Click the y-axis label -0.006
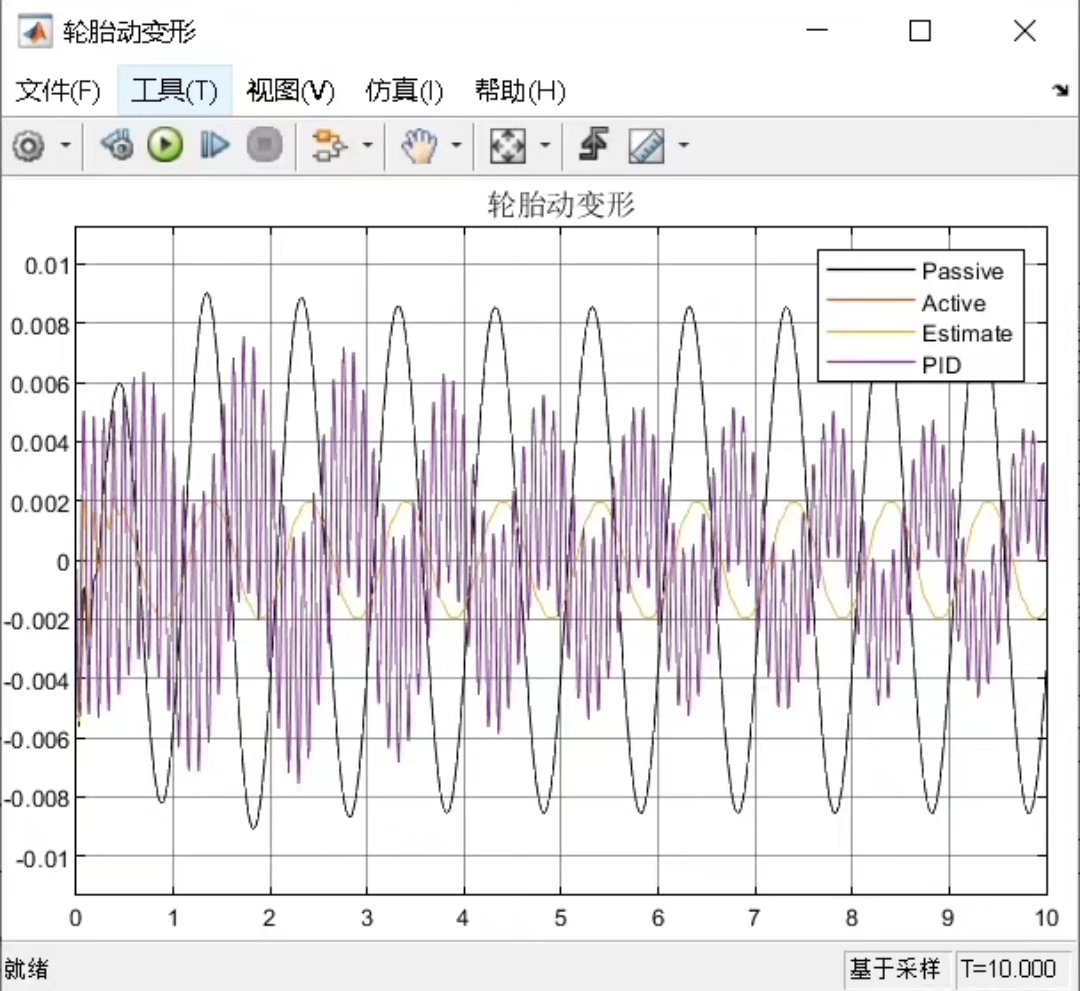This screenshot has height=991, width=1080. click(x=37, y=740)
